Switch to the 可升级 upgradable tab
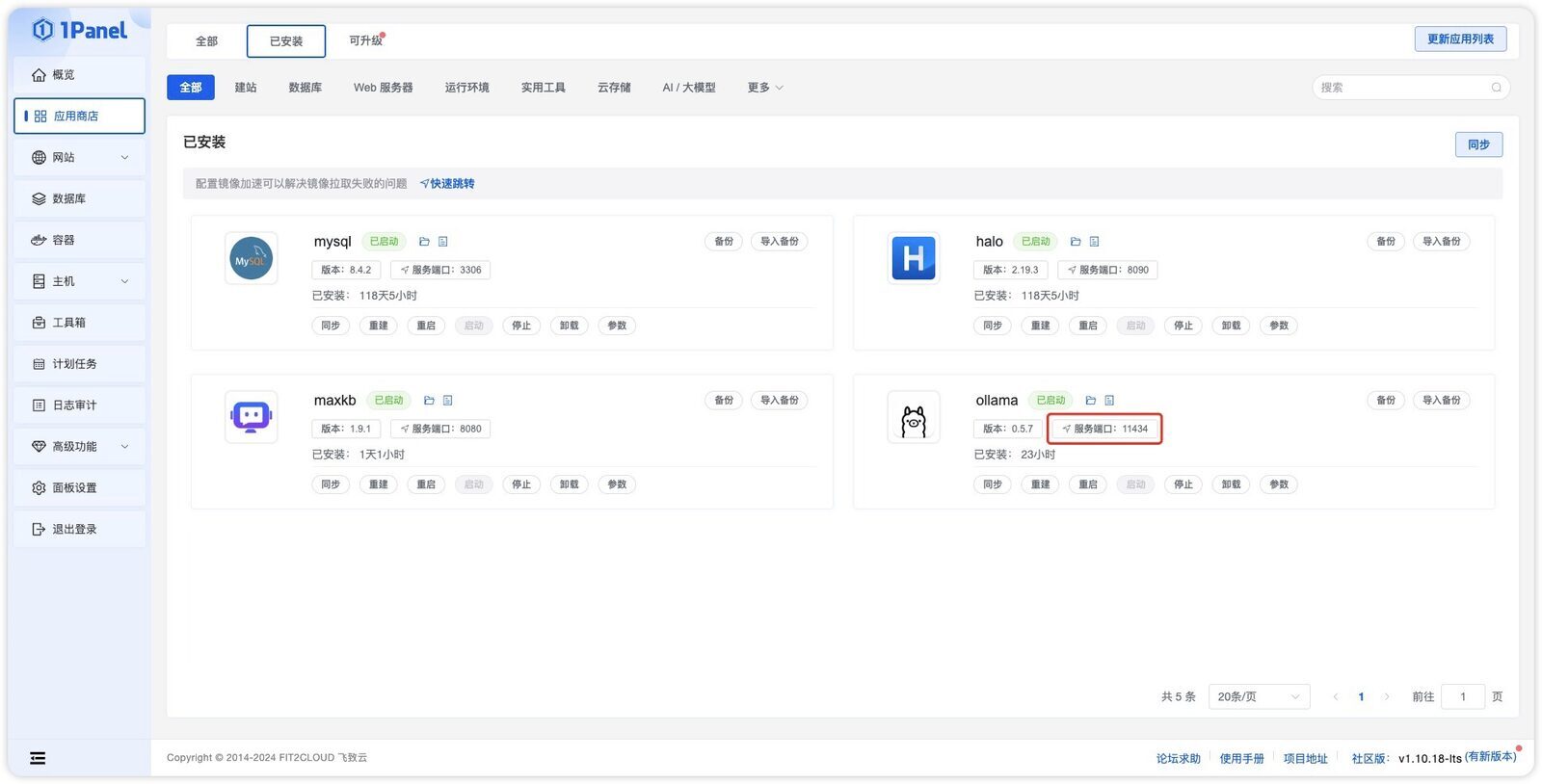 tap(366, 40)
